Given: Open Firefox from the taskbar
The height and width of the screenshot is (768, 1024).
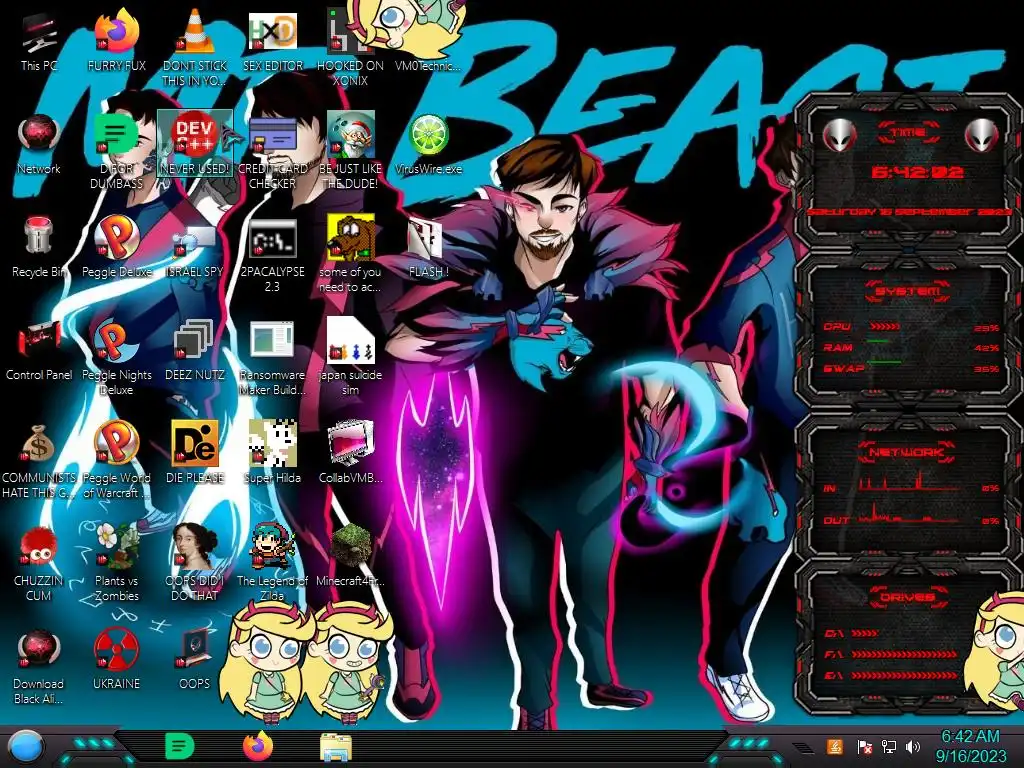Looking at the screenshot, I should click(x=258, y=746).
